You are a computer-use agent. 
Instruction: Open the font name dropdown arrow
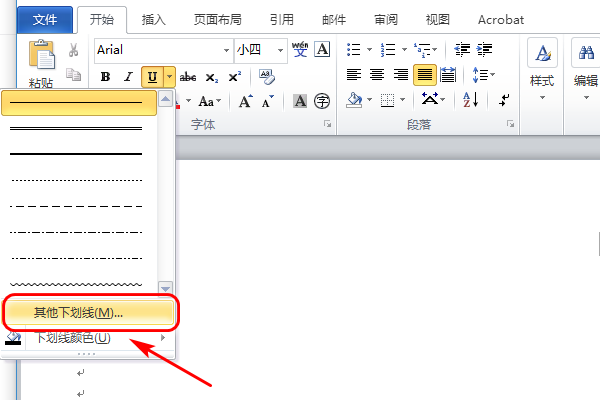[x=226, y=50]
